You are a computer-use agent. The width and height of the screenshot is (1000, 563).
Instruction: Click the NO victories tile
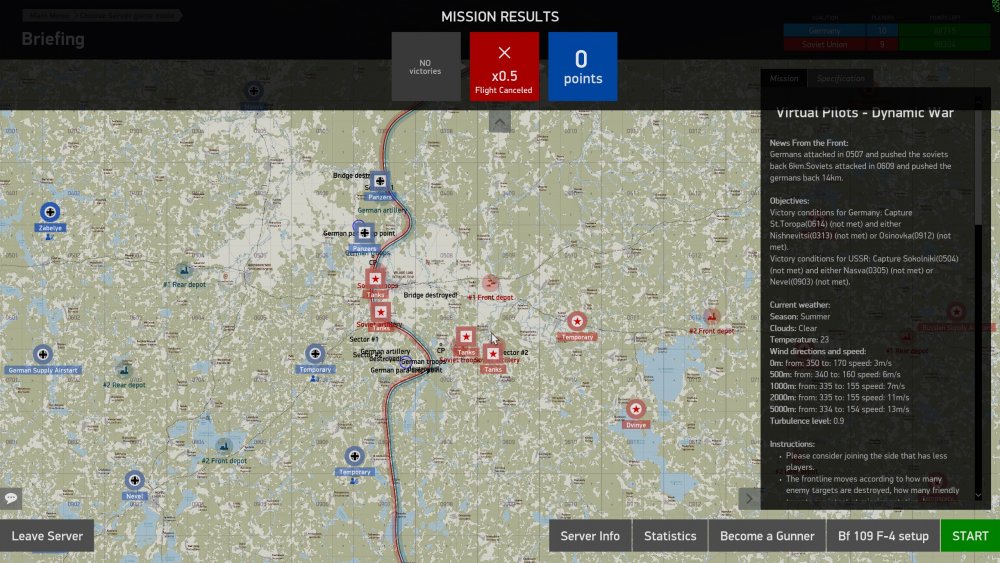pyautogui.click(x=426, y=66)
